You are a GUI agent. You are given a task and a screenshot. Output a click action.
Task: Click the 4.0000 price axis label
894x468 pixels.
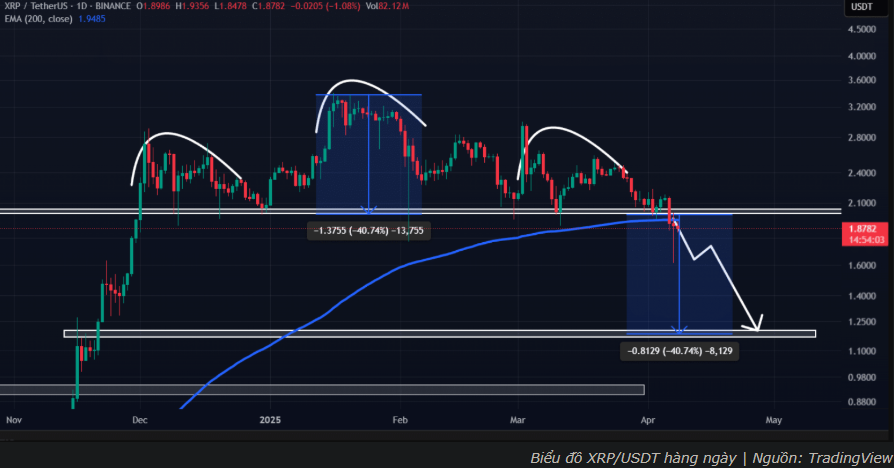[x=862, y=56]
